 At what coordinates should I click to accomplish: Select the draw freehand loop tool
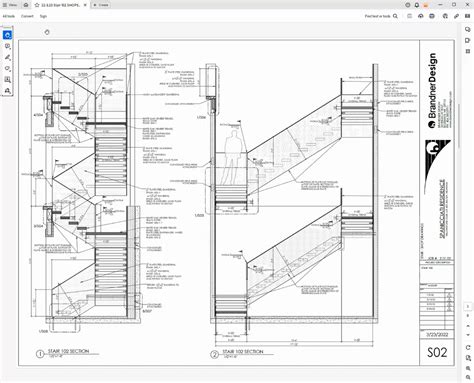click(x=8, y=68)
